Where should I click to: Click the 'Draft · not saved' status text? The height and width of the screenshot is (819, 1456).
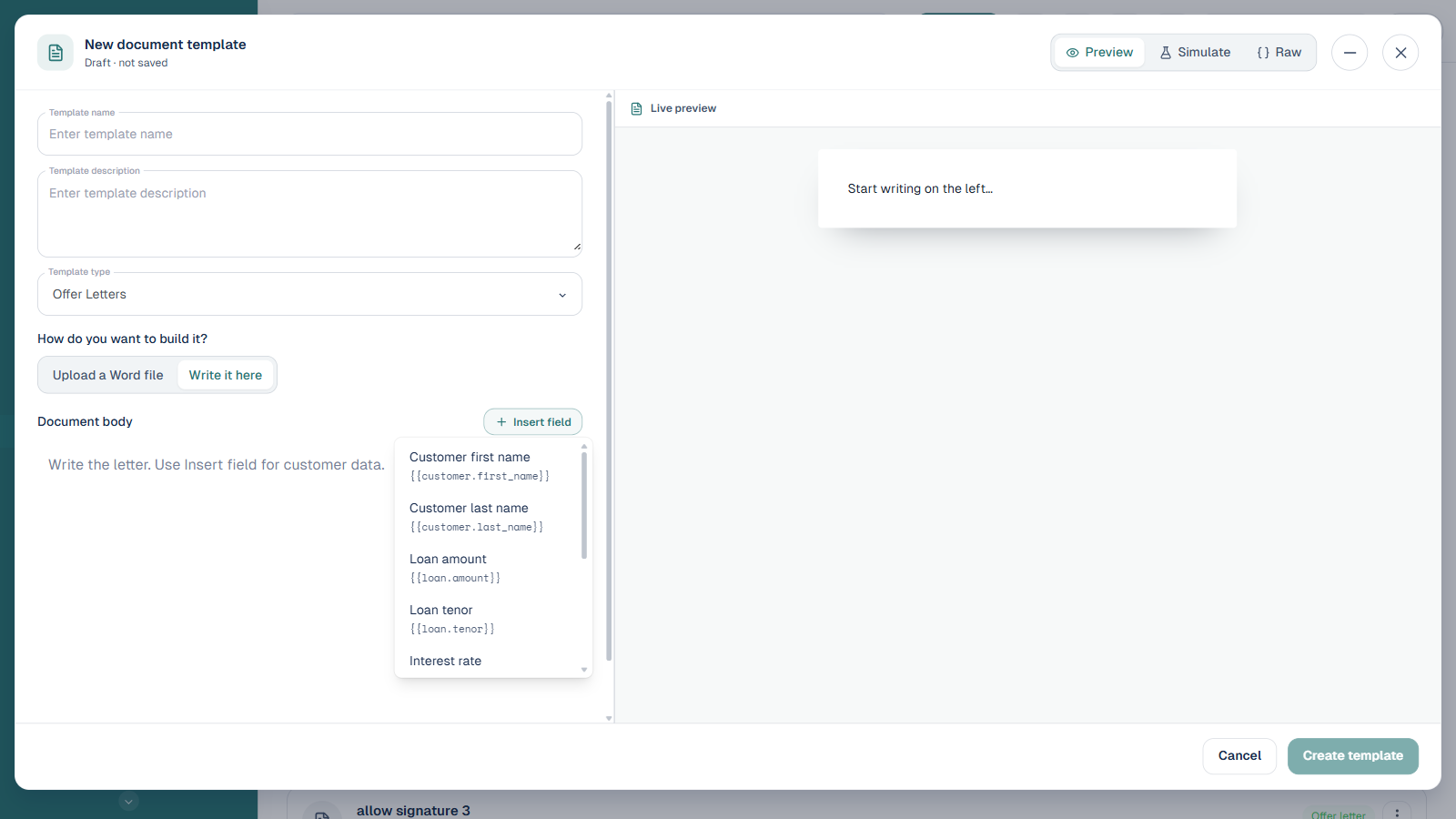(x=126, y=63)
